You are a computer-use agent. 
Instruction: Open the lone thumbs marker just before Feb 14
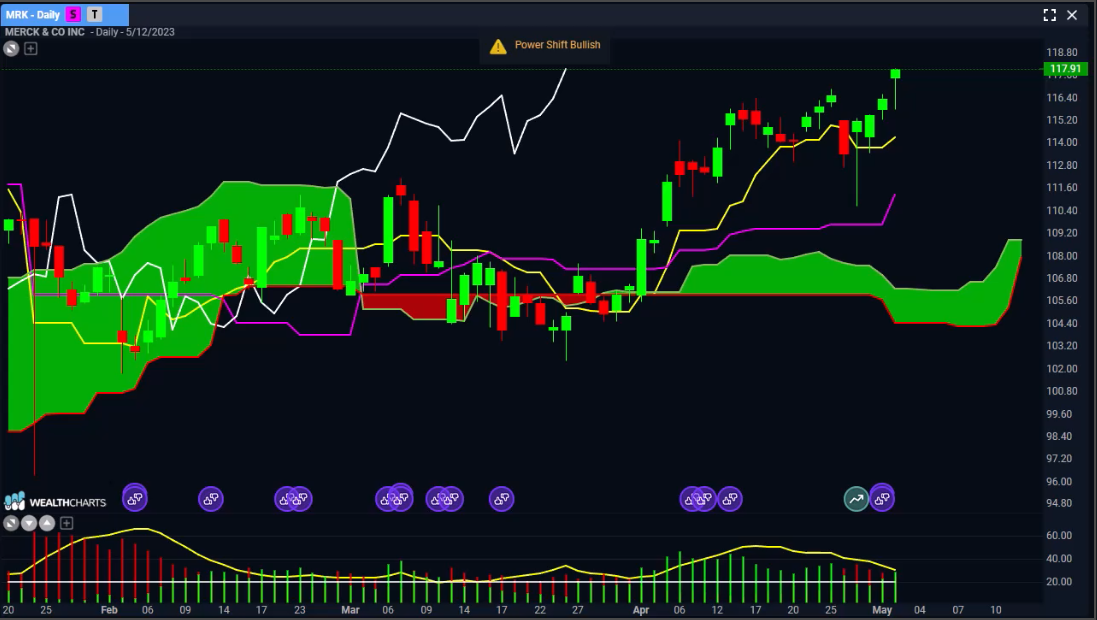point(211,499)
